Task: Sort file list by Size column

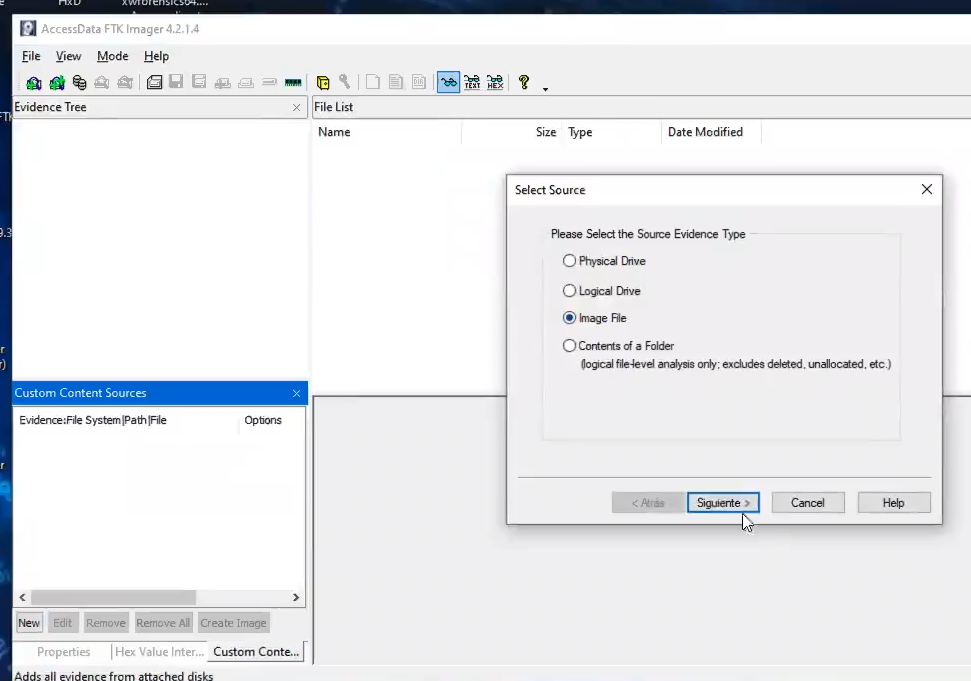Action: point(512,132)
